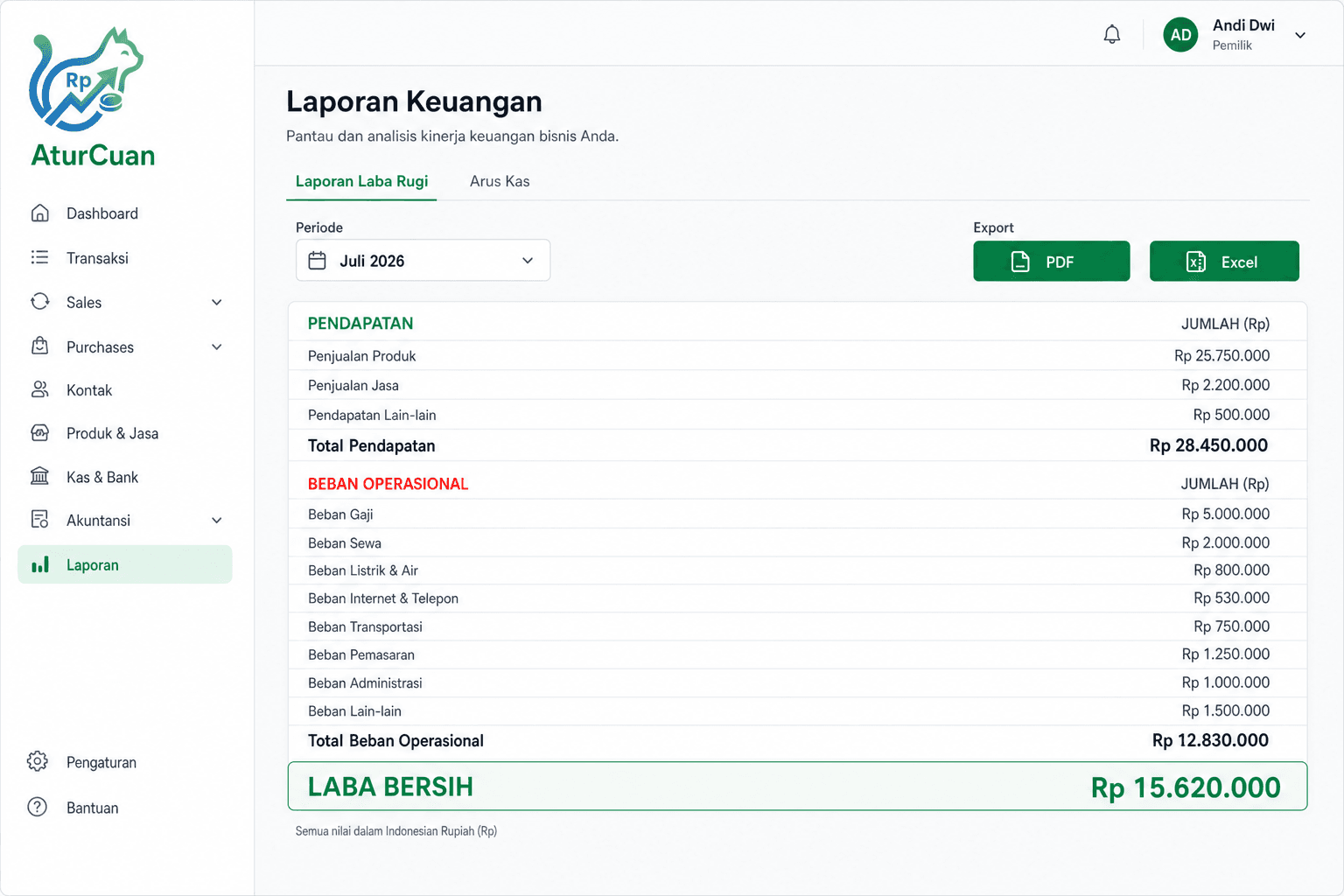Select the Laporan menu item

pyautogui.click(x=125, y=564)
